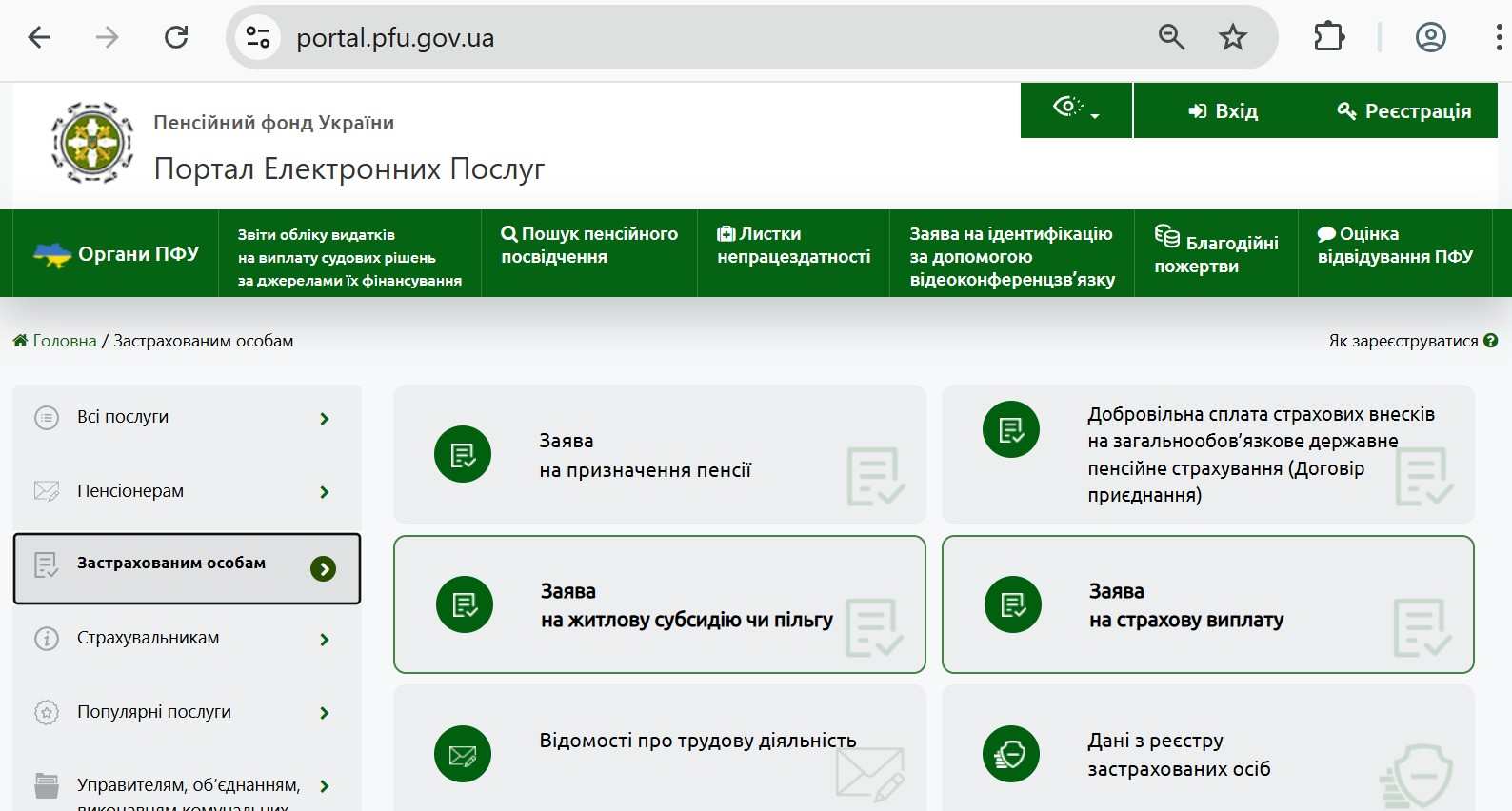Image resolution: width=1512 pixels, height=811 pixels.
Task: Expand the Страхувальникам chevron arrow
Action: (x=325, y=640)
